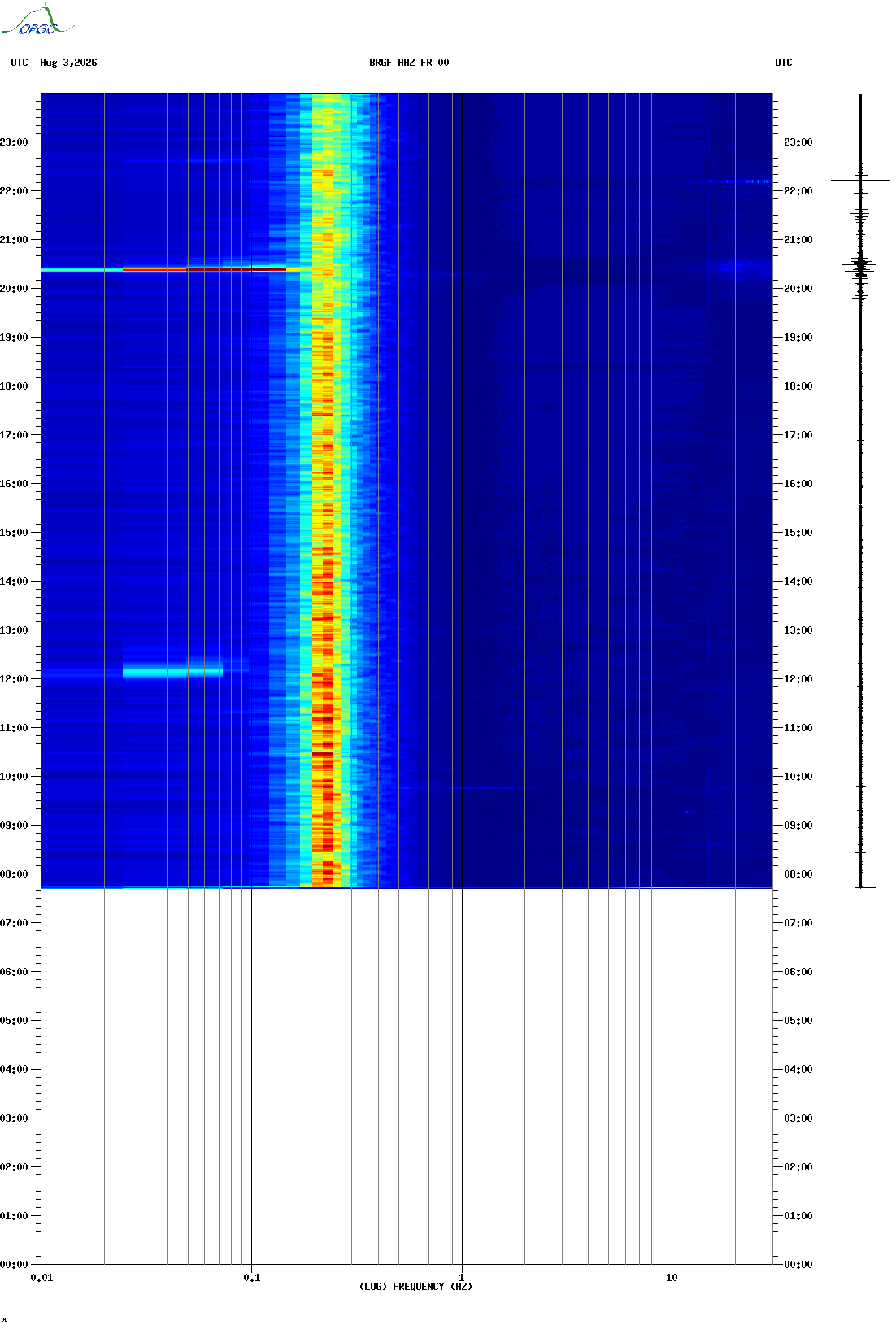Click the top-right UTC label

(784, 63)
